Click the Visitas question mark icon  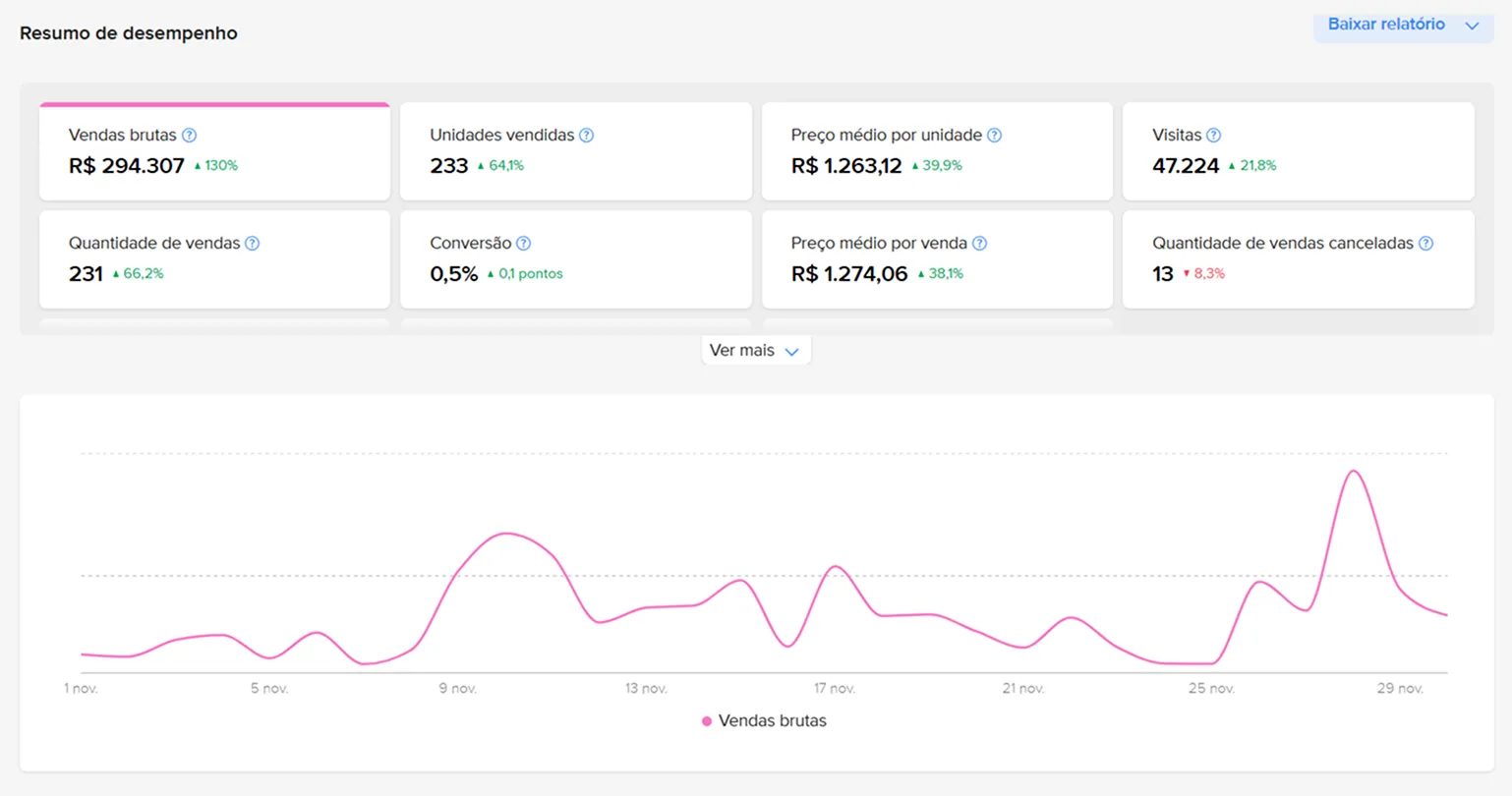coord(1214,135)
